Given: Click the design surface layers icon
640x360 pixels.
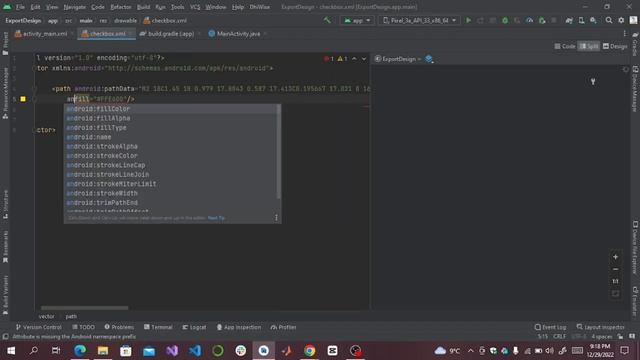Looking at the screenshot, I should (x=429, y=59).
